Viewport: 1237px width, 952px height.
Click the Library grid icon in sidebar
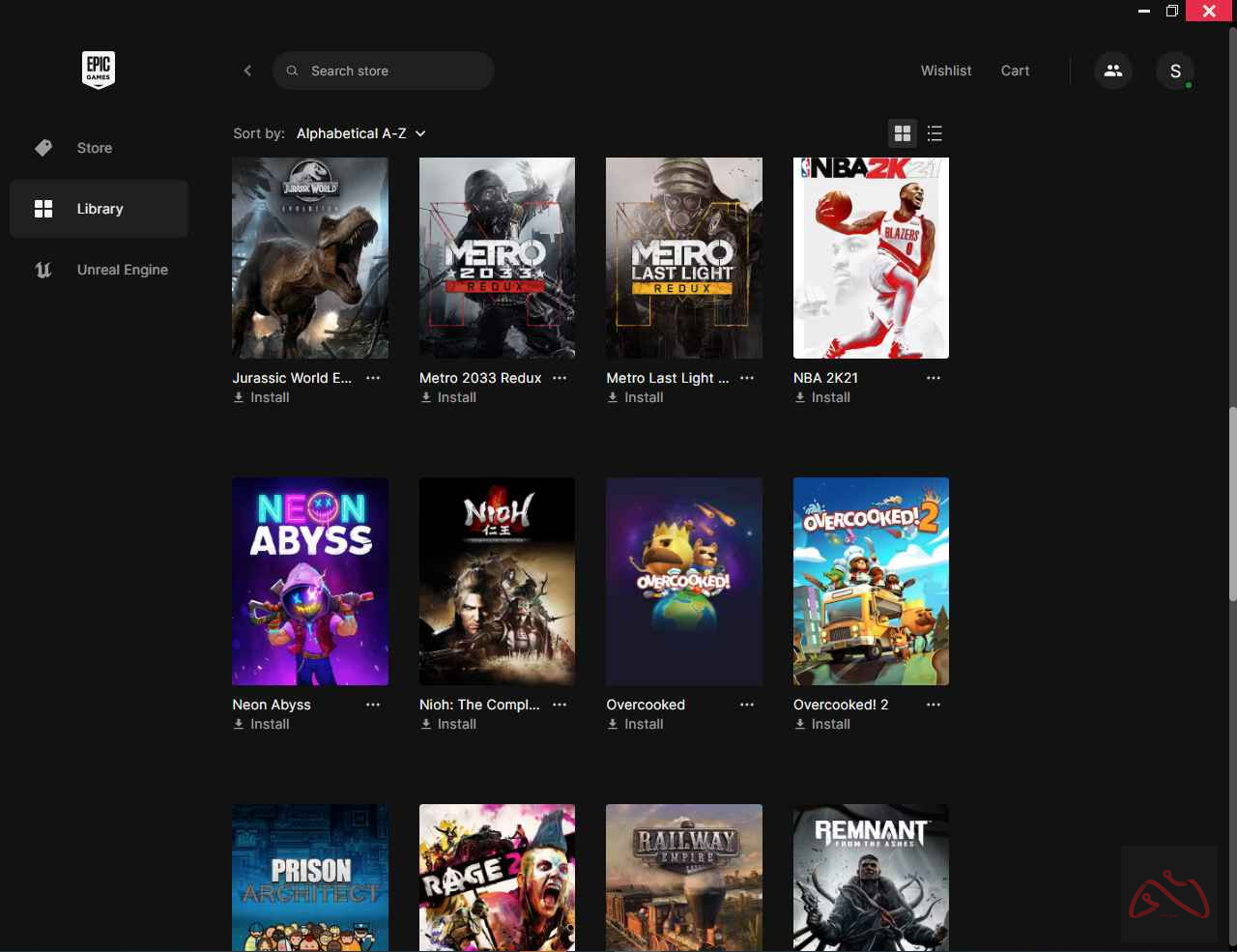tap(44, 208)
